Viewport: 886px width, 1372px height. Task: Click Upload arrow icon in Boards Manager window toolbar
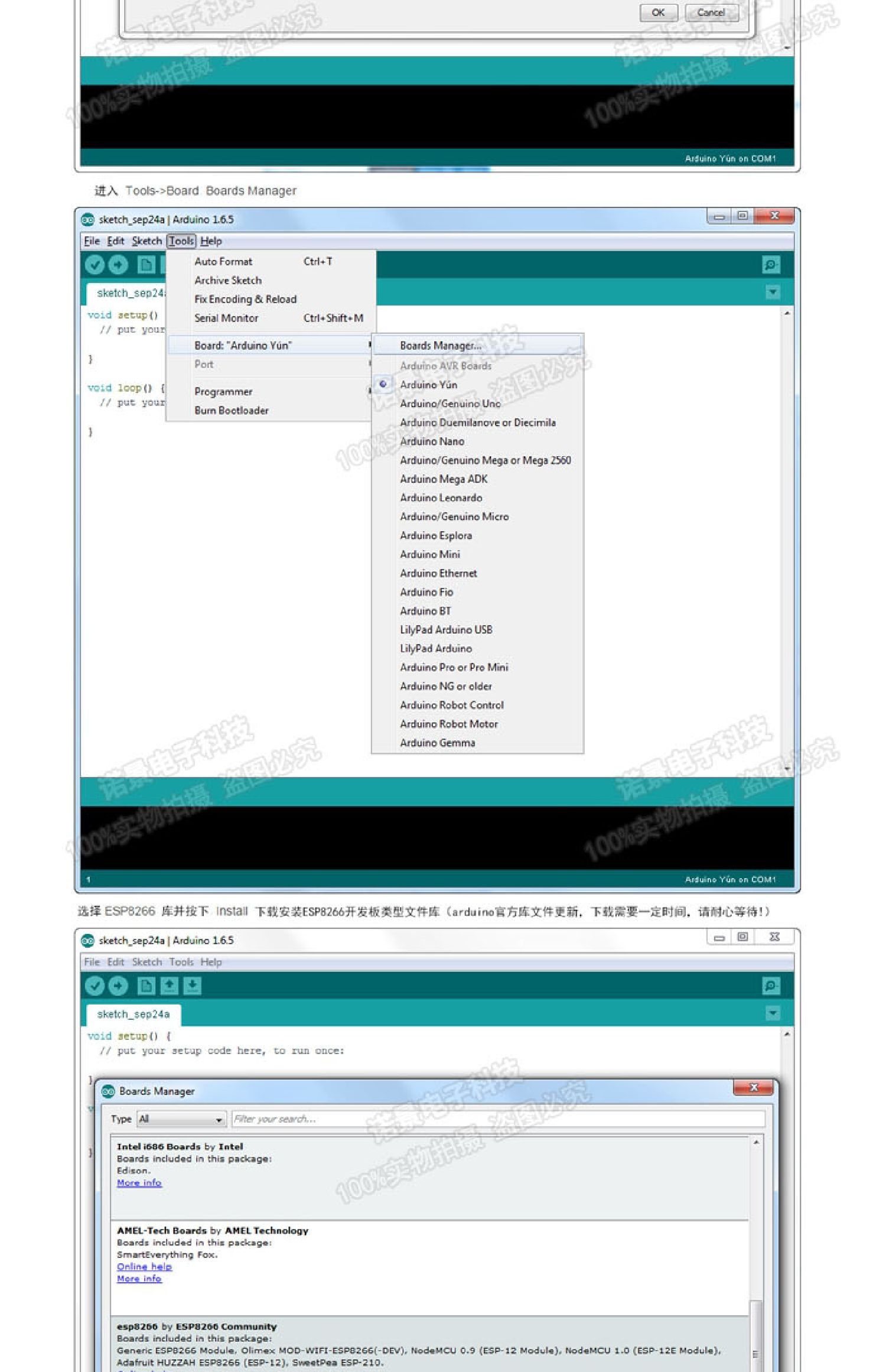118,986
